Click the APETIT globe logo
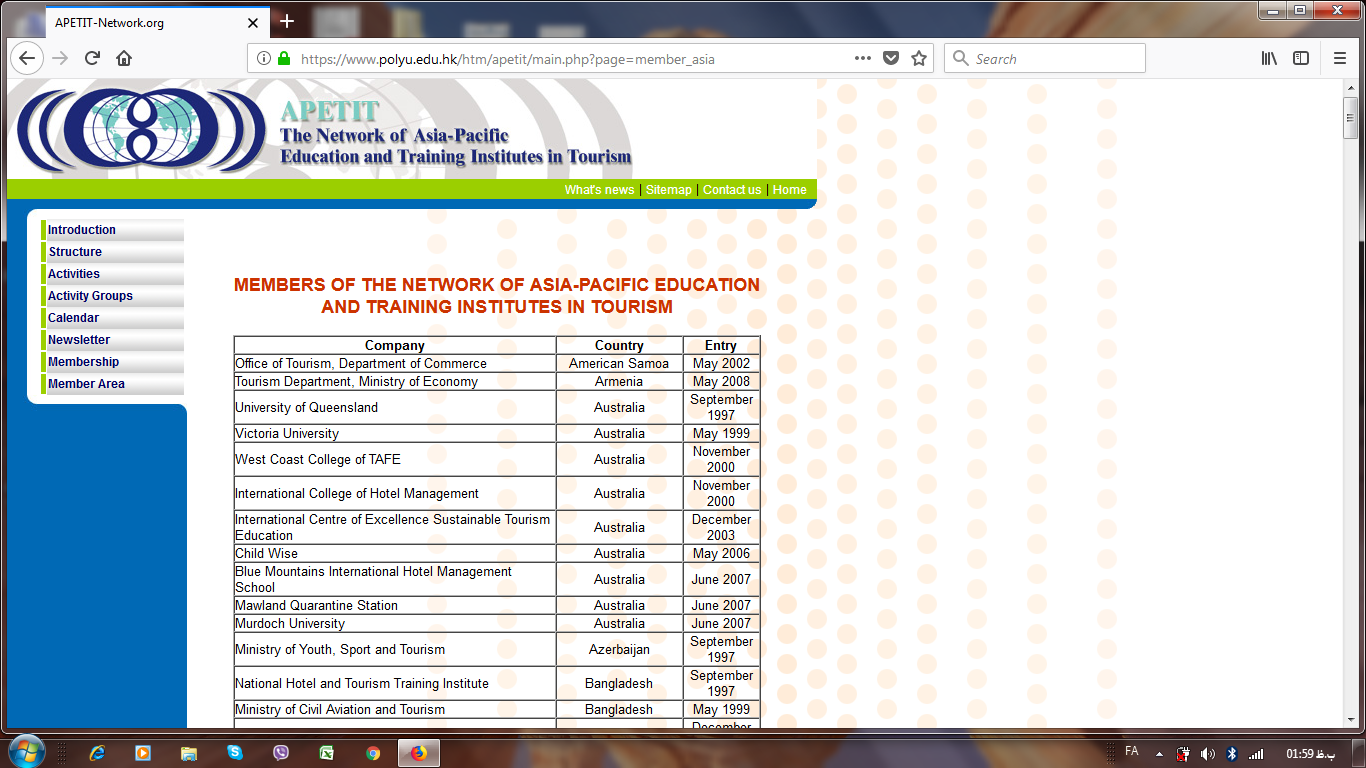This screenshot has width=1366, height=768. pos(141,131)
